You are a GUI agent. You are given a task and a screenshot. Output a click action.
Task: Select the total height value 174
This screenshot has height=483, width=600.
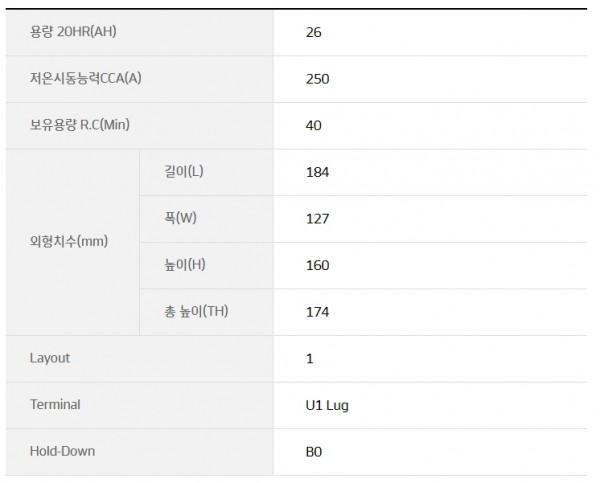pos(317,312)
